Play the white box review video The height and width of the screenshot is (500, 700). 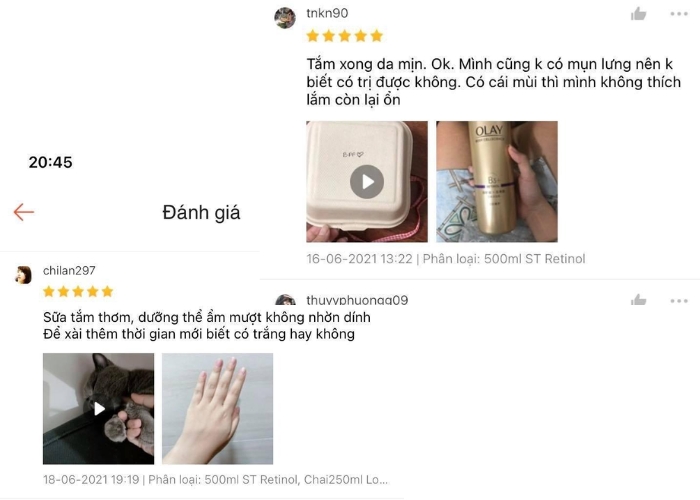pos(367,181)
